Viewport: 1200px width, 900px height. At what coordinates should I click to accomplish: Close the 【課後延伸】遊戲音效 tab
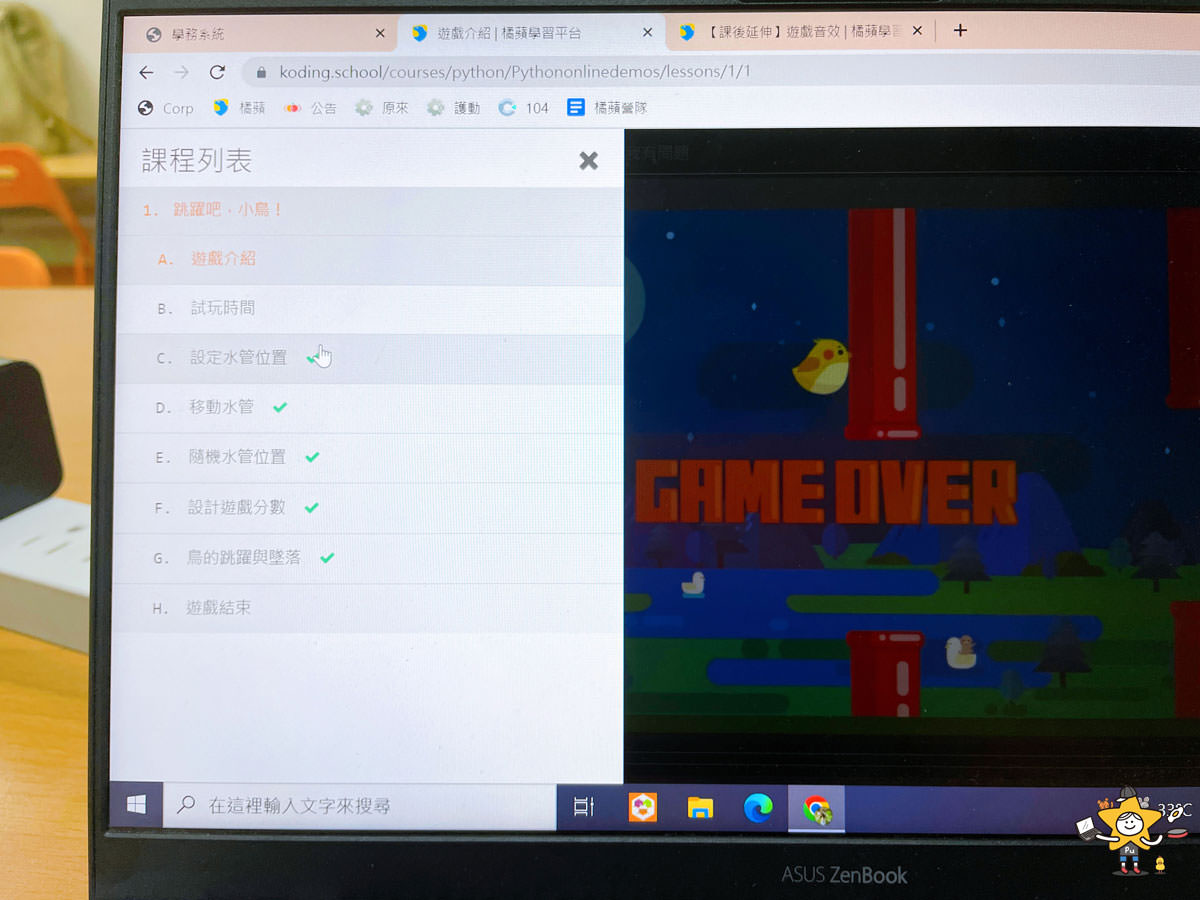(917, 32)
